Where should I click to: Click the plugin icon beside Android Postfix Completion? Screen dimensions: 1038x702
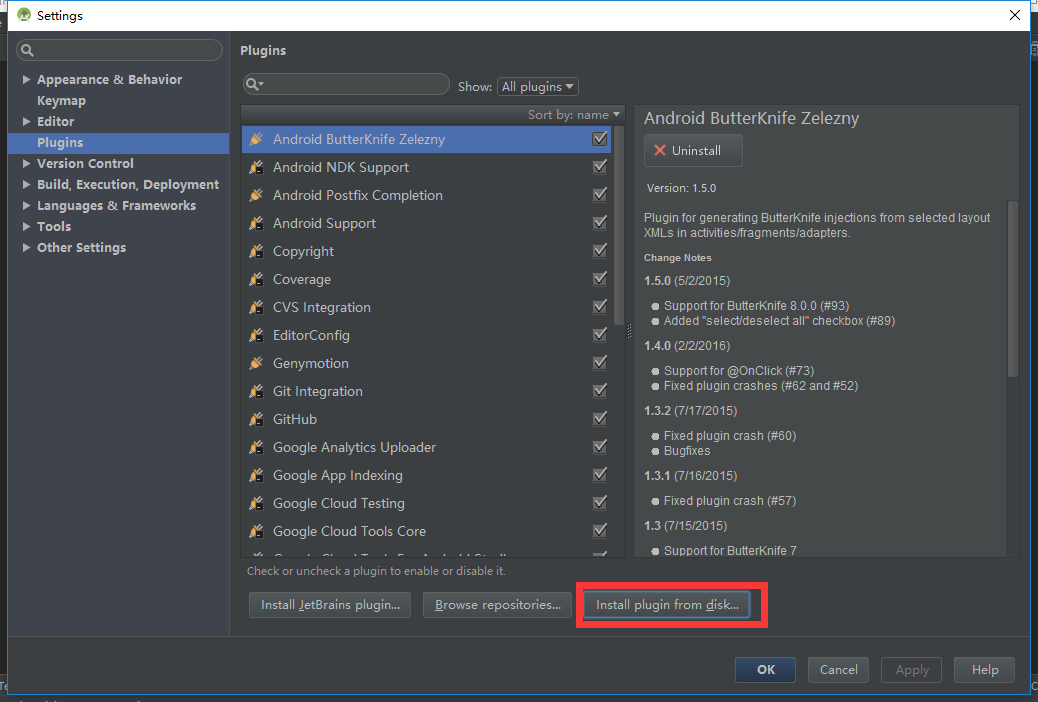tap(256, 195)
